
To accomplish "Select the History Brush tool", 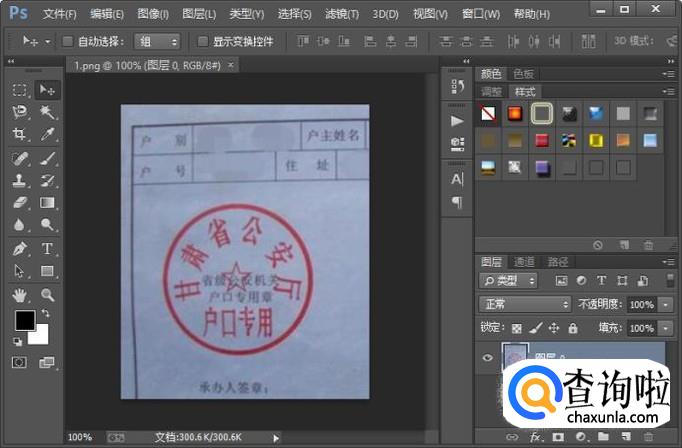I will click(47, 180).
